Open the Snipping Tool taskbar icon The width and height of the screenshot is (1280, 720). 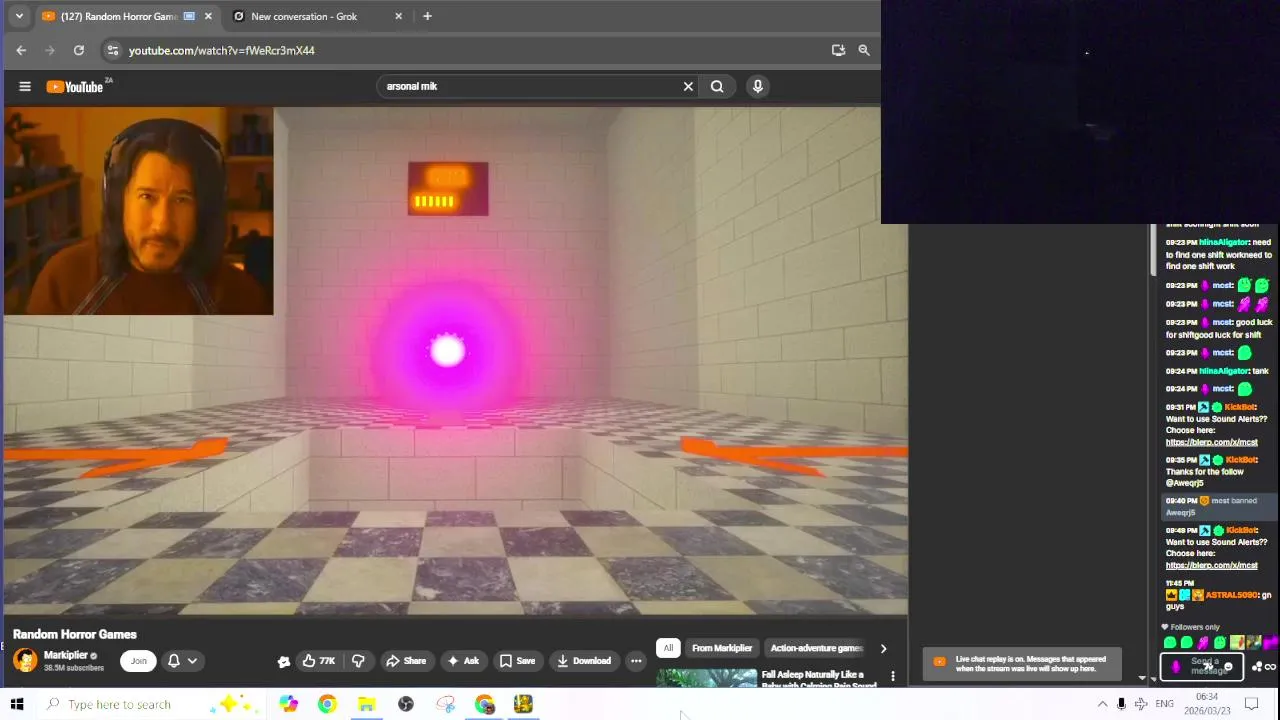click(x=445, y=704)
